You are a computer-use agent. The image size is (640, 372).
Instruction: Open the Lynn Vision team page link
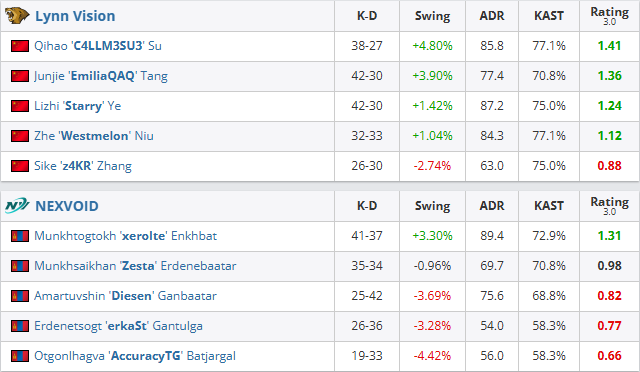(x=75, y=16)
